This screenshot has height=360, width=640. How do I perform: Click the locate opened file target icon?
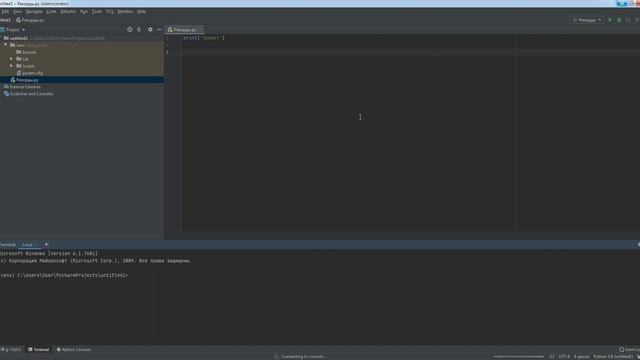pos(130,29)
